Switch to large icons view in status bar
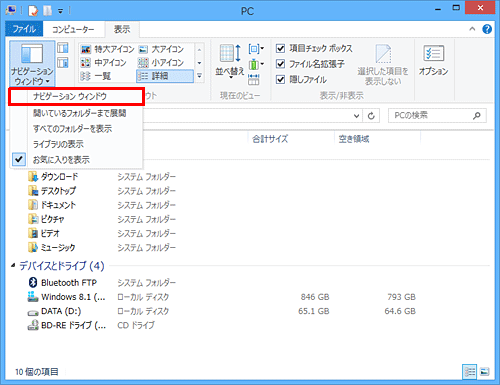The height and width of the screenshot is (385, 500). pyautogui.click(x=485, y=372)
